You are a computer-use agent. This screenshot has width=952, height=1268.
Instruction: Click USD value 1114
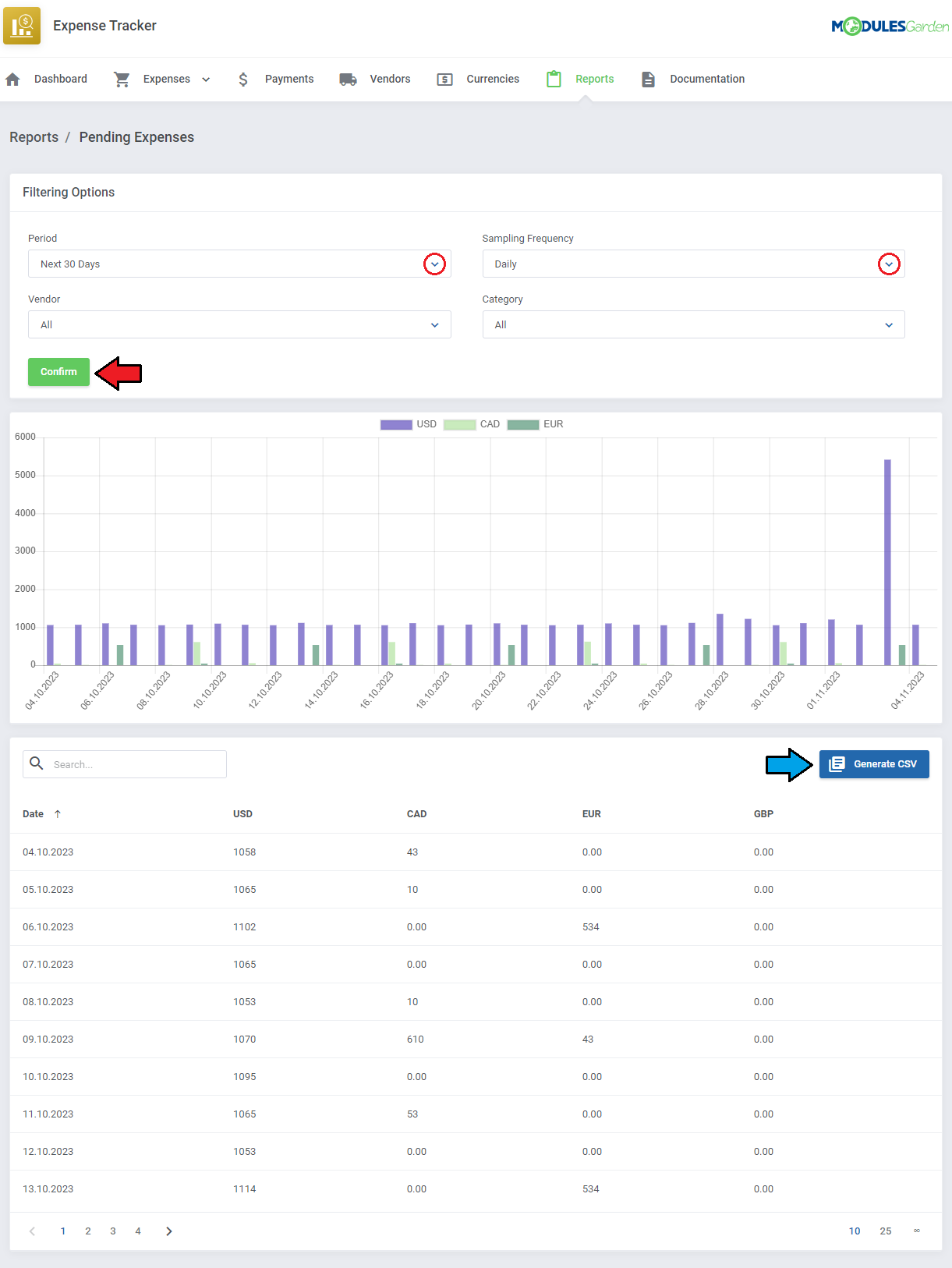[x=244, y=1188]
